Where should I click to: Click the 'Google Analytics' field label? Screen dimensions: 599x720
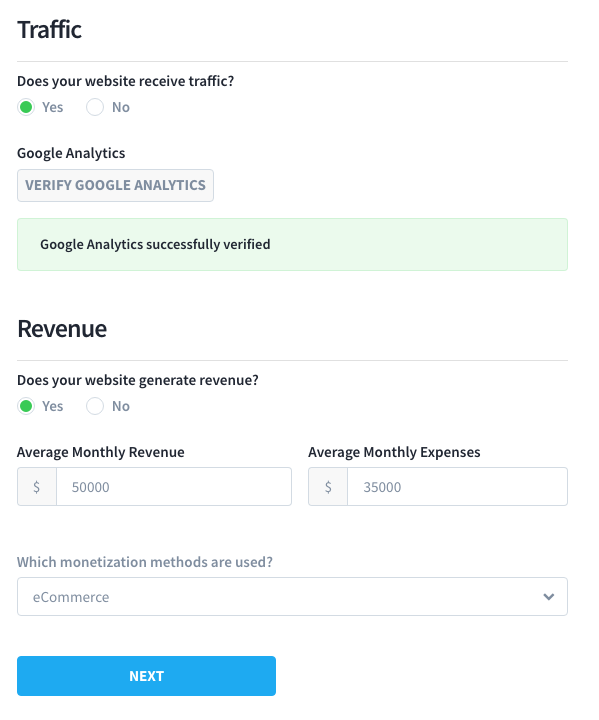point(71,153)
